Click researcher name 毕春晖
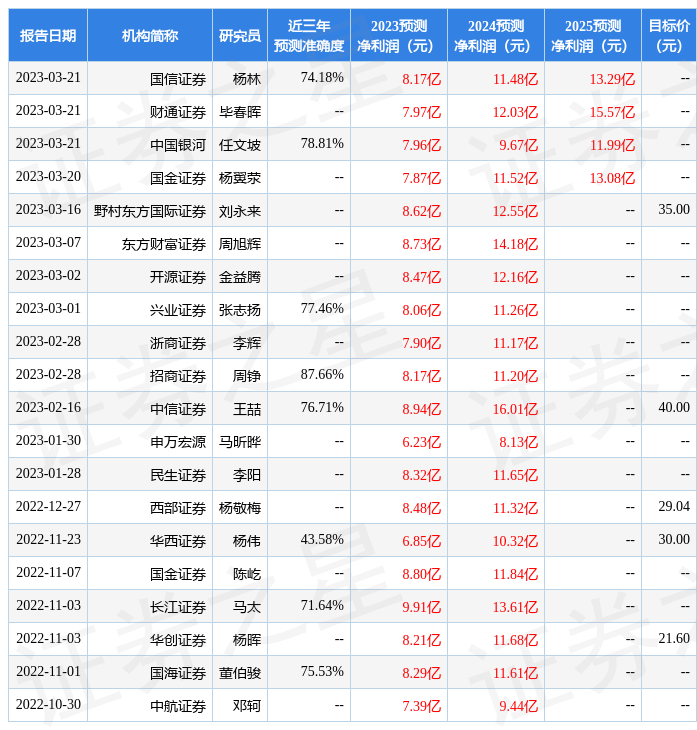 click(x=240, y=112)
